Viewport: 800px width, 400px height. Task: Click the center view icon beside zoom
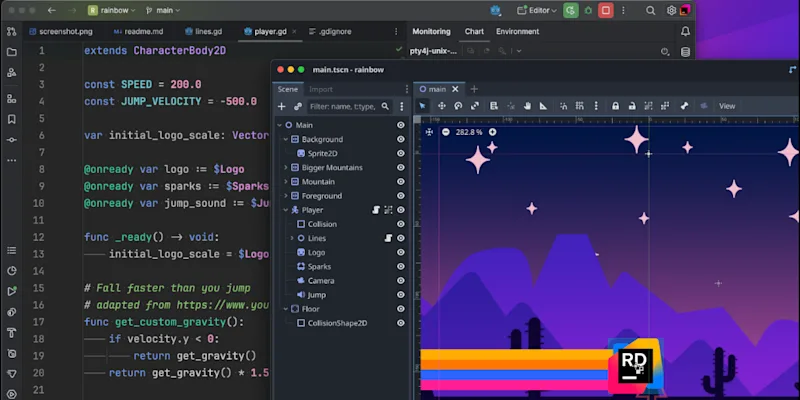tap(430, 132)
